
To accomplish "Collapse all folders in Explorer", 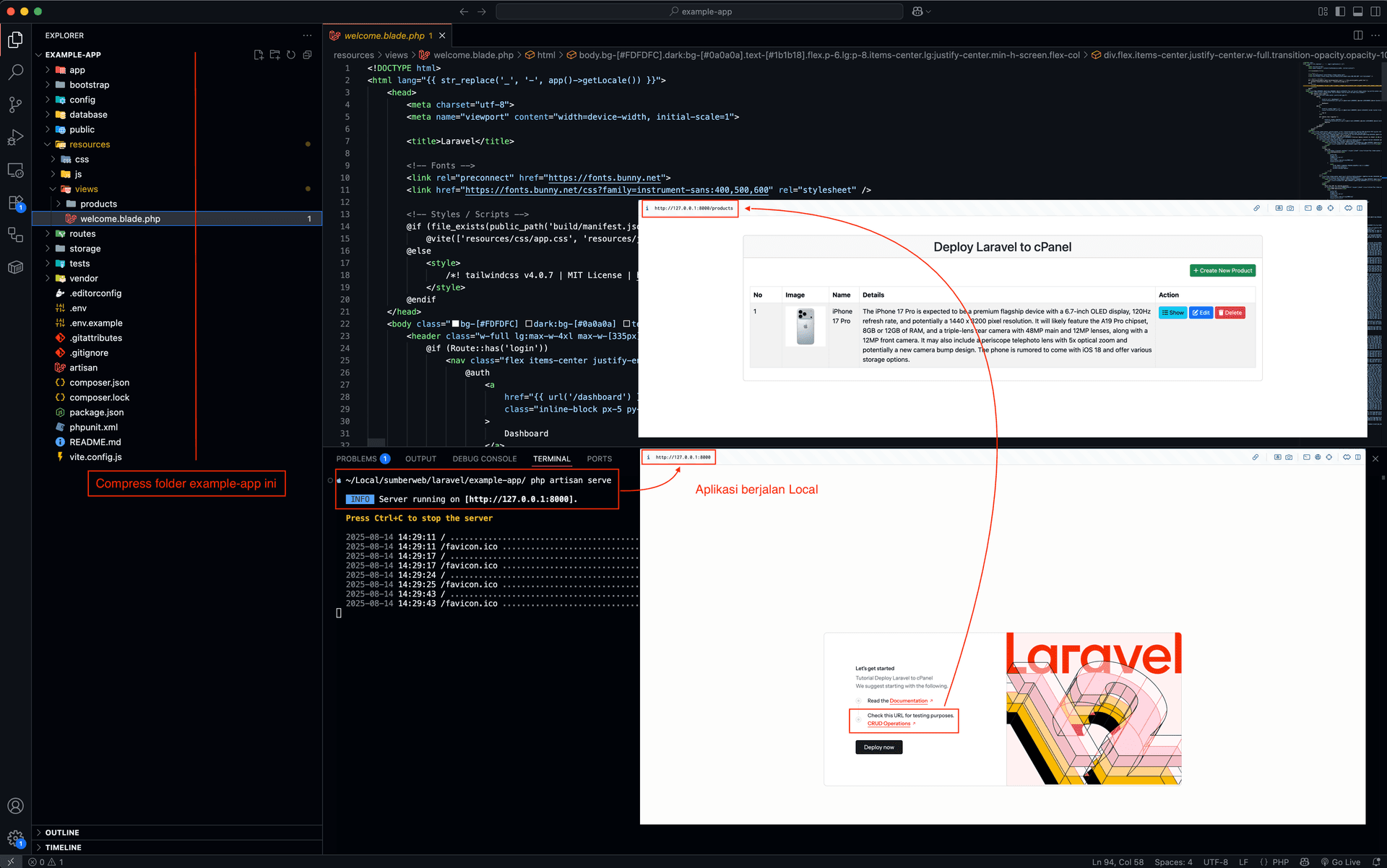I will click(x=307, y=55).
